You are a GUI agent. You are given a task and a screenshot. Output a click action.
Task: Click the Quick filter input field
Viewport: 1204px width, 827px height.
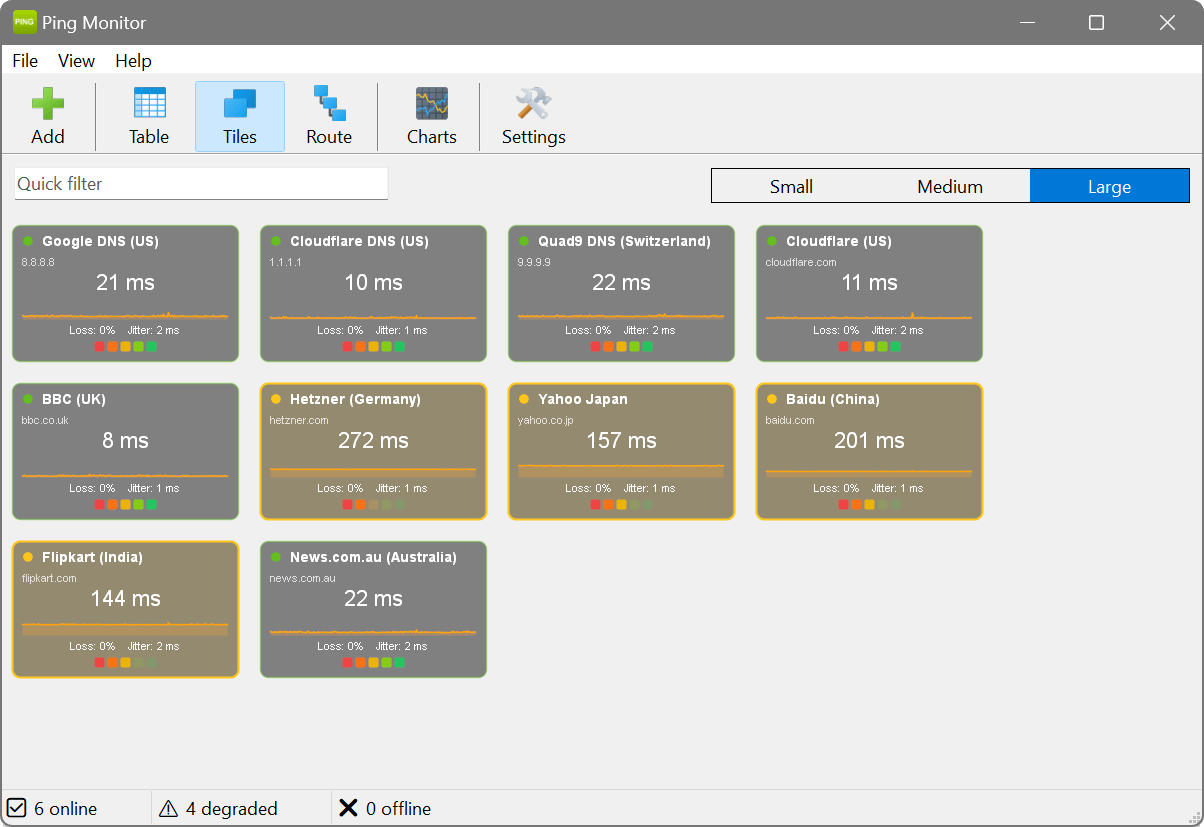click(200, 184)
